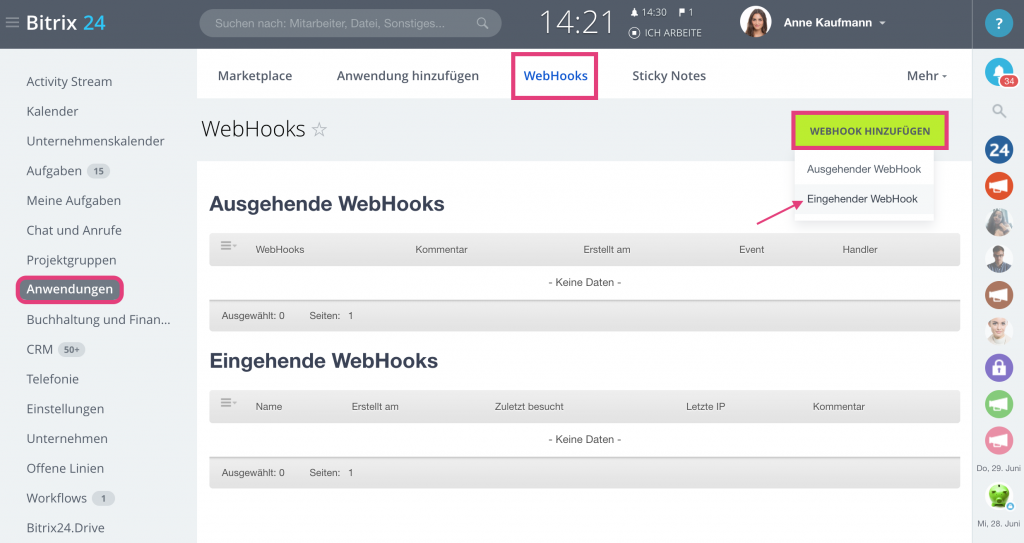The image size is (1024, 543).
Task: Click the Kommentar column header in Ausgehende WebHooks
Action: (x=441, y=250)
